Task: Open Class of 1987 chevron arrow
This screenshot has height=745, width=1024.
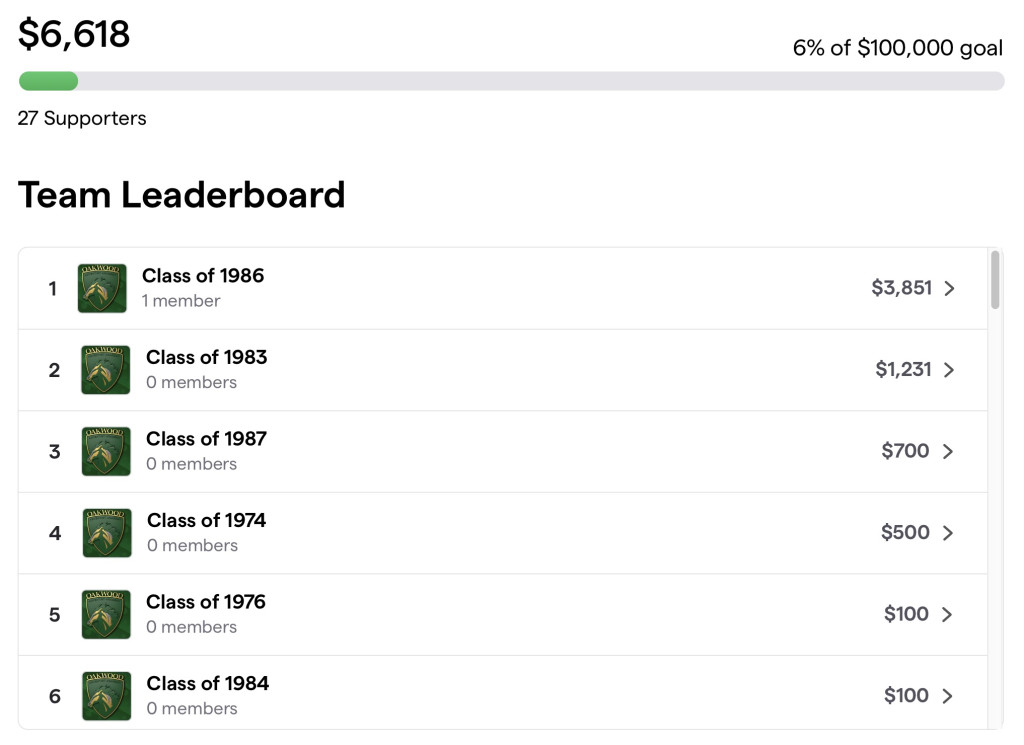Action: tap(948, 451)
